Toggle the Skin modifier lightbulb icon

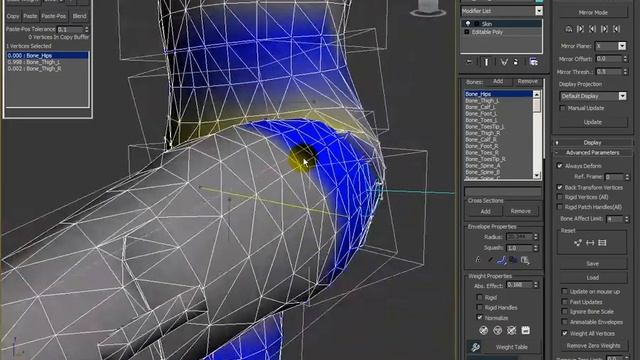(468, 24)
